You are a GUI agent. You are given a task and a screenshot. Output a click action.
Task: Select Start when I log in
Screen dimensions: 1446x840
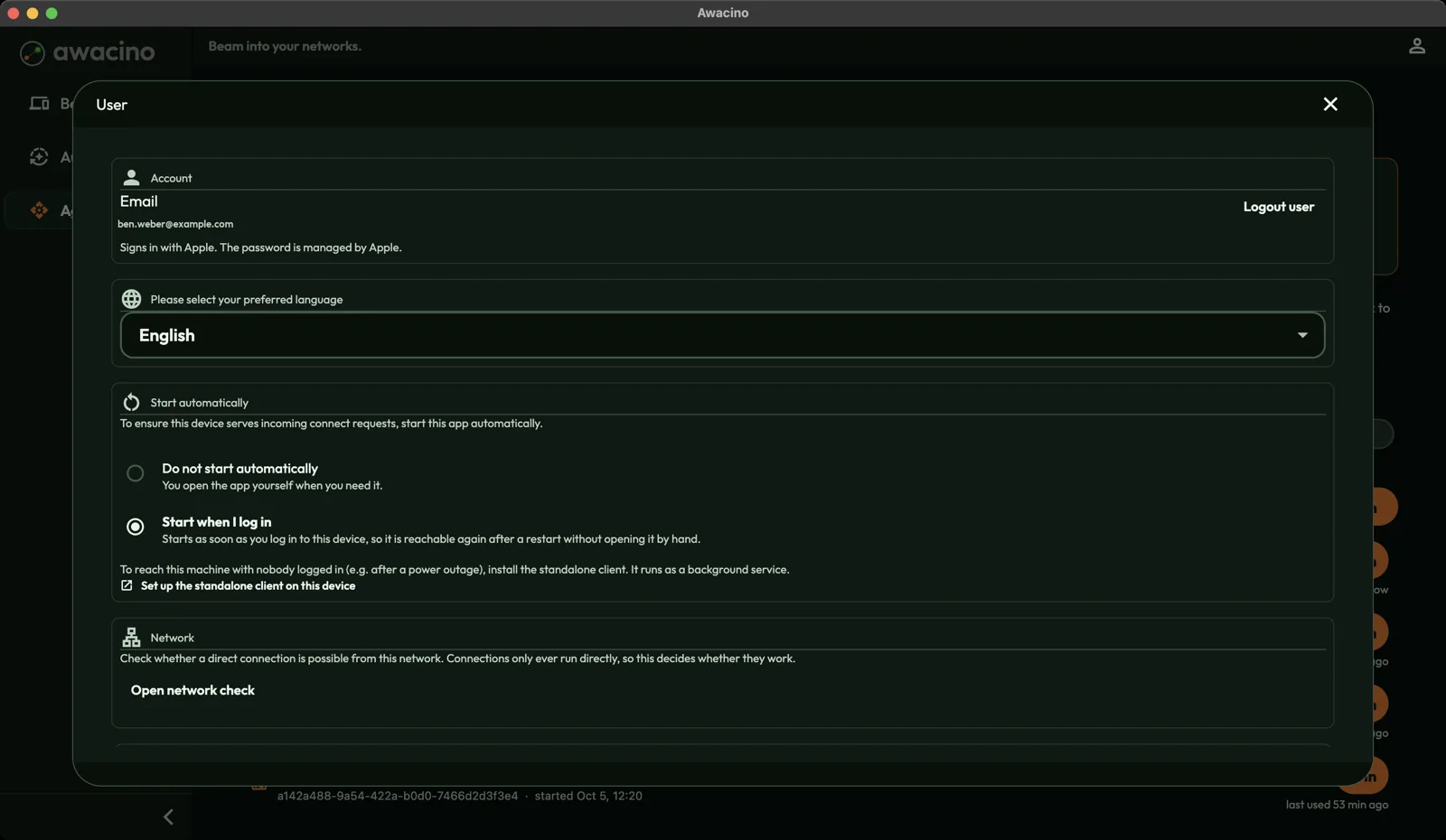pyautogui.click(x=136, y=527)
